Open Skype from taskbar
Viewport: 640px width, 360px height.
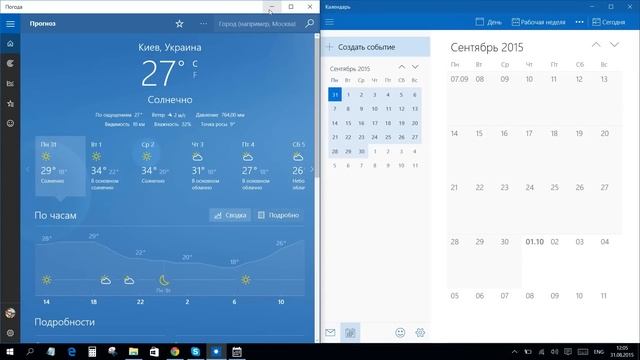click(x=196, y=351)
